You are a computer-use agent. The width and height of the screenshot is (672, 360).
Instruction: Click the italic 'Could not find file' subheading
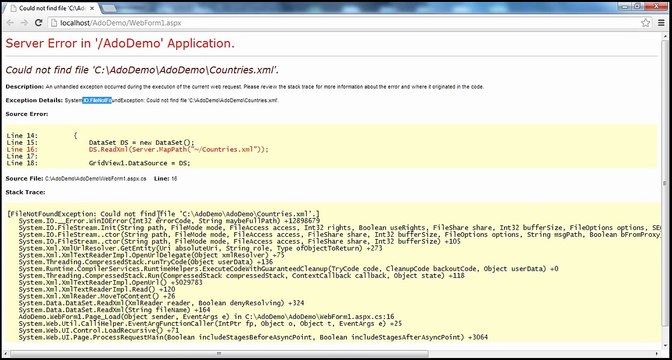point(143,70)
